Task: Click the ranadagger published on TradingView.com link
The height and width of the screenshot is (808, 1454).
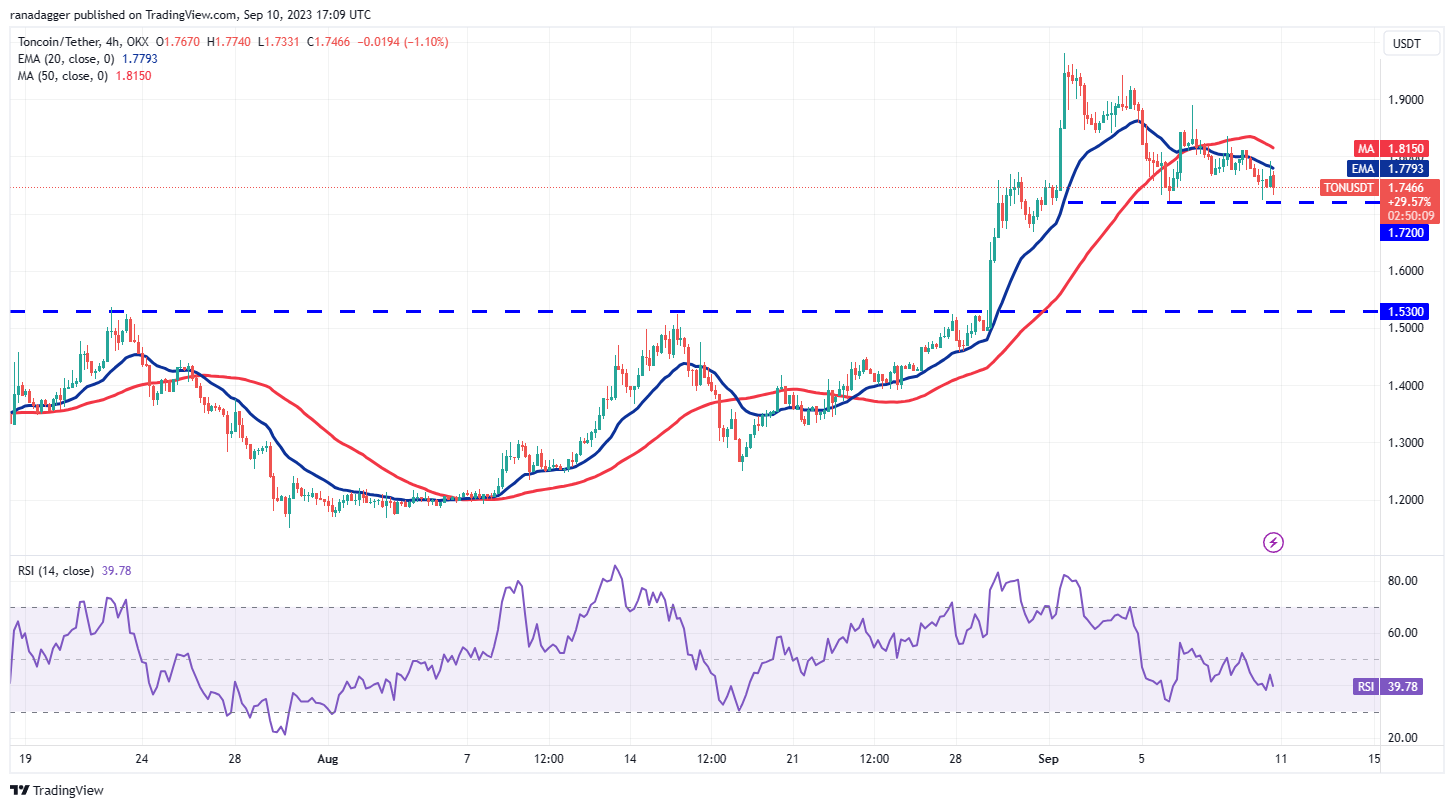Action: (101, 14)
